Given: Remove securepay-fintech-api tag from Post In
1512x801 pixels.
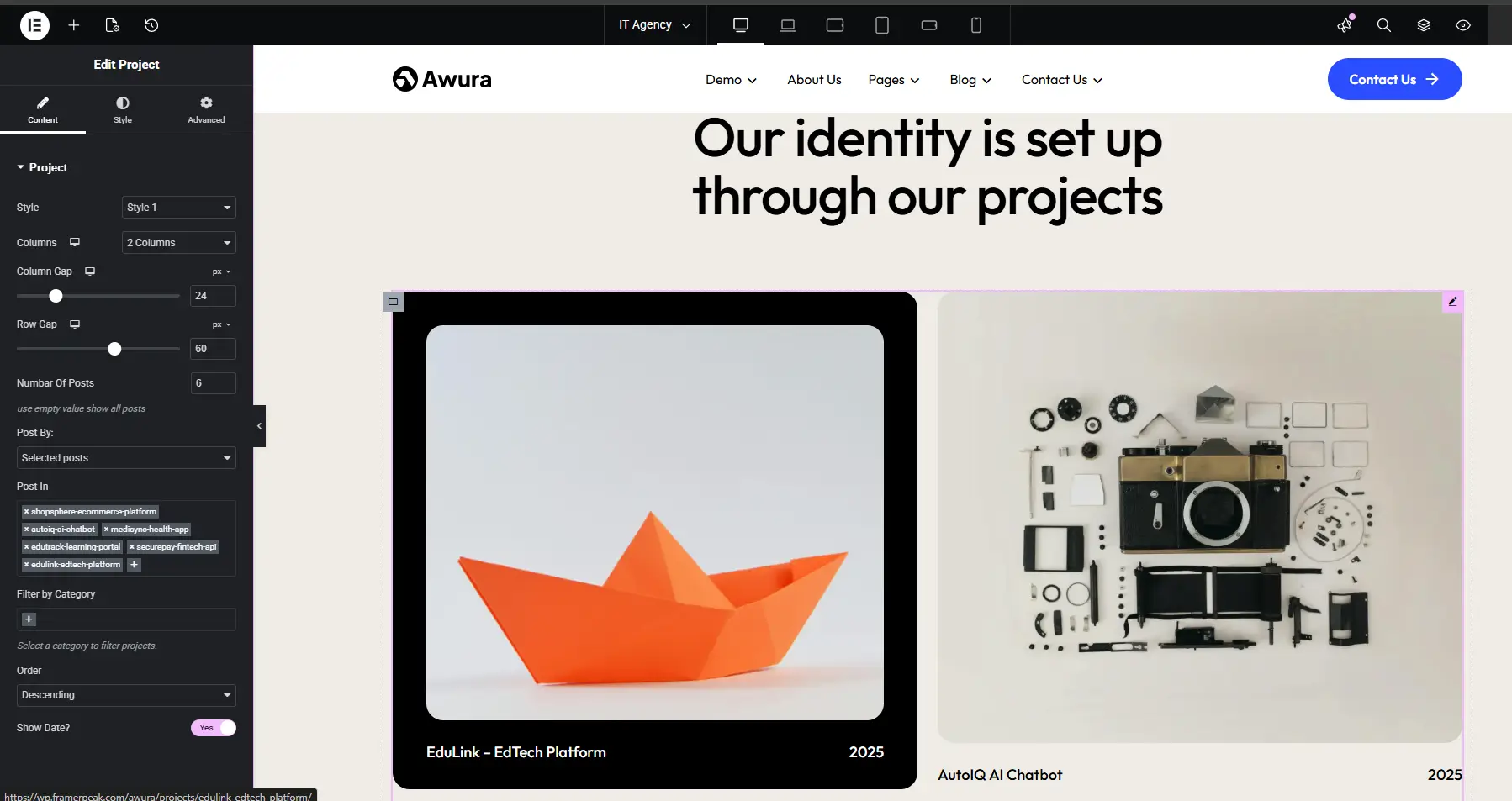Looking at the screenshot, I should click(132, 547).
